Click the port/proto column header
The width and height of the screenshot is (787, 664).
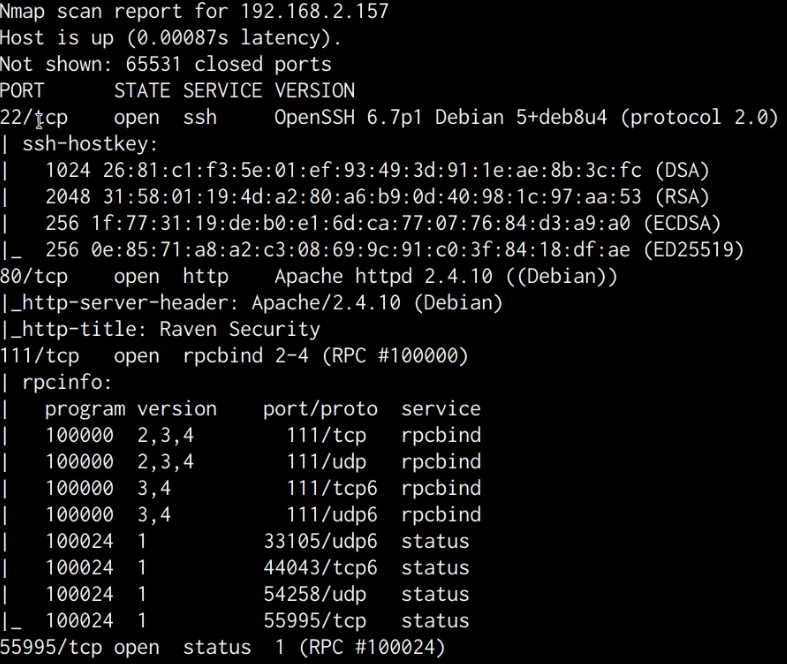click(x=320, y=409)
